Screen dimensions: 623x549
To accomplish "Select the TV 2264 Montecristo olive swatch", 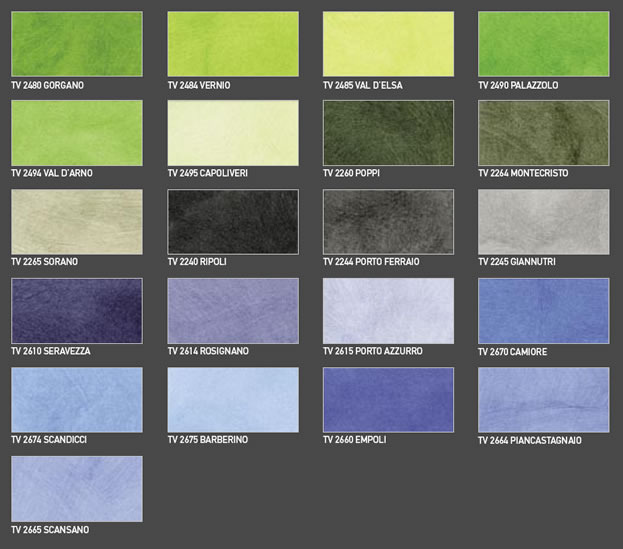I will (x=544, y=133).
